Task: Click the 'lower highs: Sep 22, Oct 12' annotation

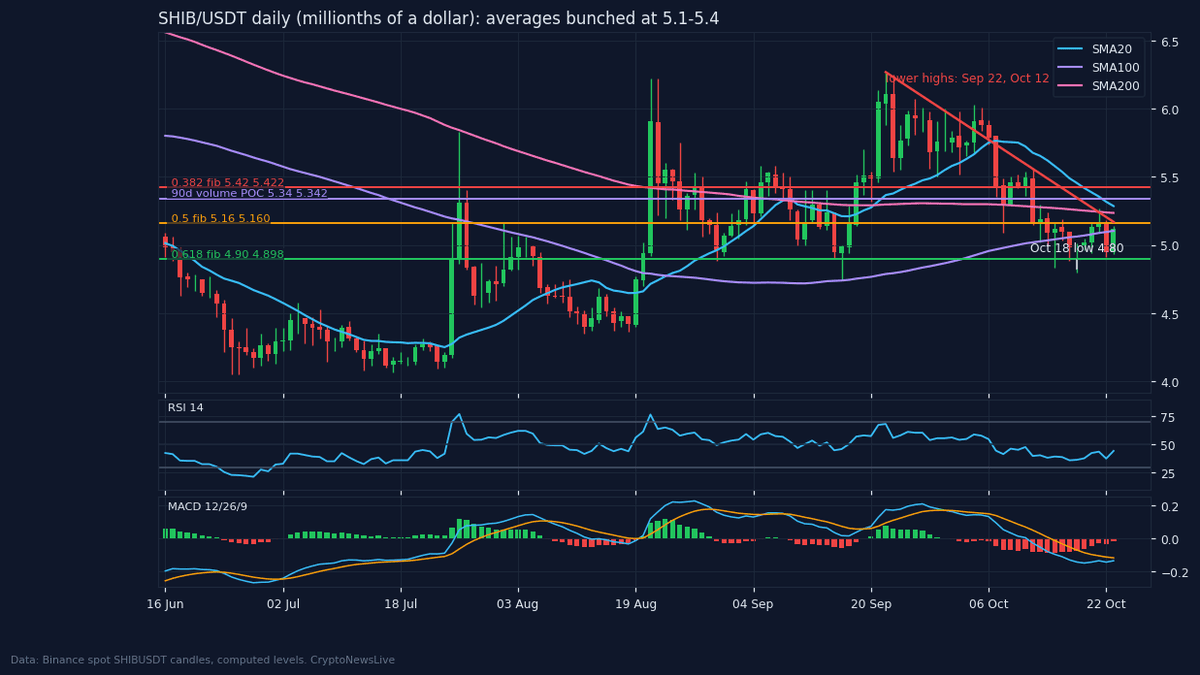Action: point(968,78)
